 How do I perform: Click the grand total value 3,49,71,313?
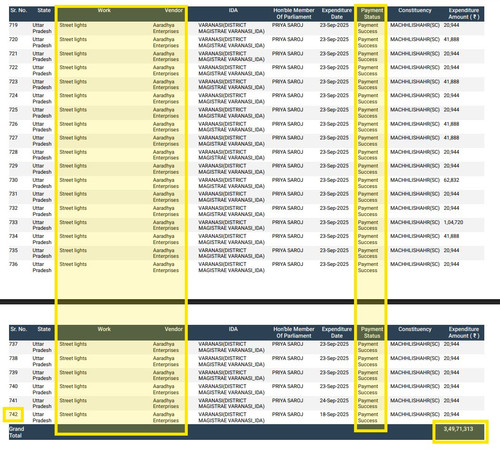(x=458, y=429)
